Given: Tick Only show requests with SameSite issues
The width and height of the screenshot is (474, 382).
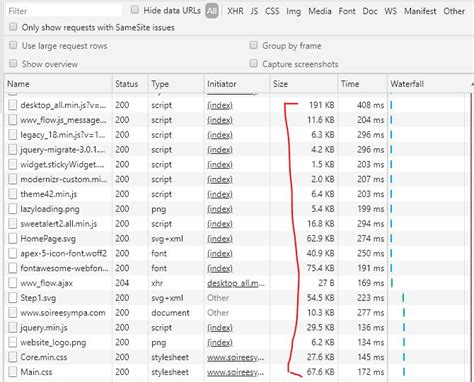Looking at the screenshot, I should point(13,27).
